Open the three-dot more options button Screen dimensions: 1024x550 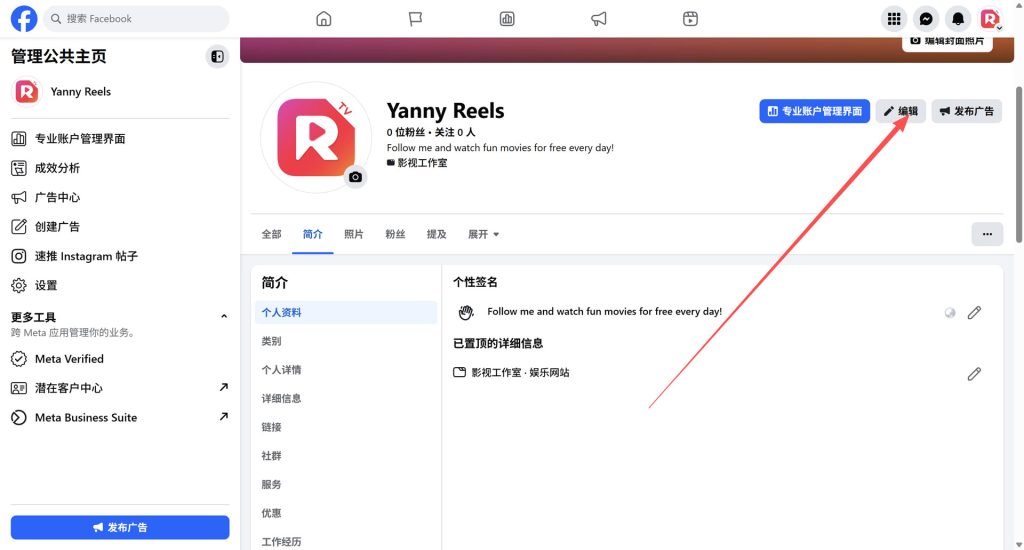986,234
